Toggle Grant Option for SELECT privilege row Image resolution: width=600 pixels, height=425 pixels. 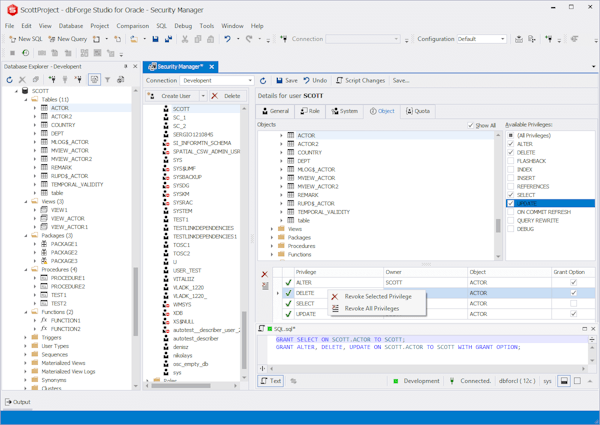pyautogui.click(x=572, y=304)
